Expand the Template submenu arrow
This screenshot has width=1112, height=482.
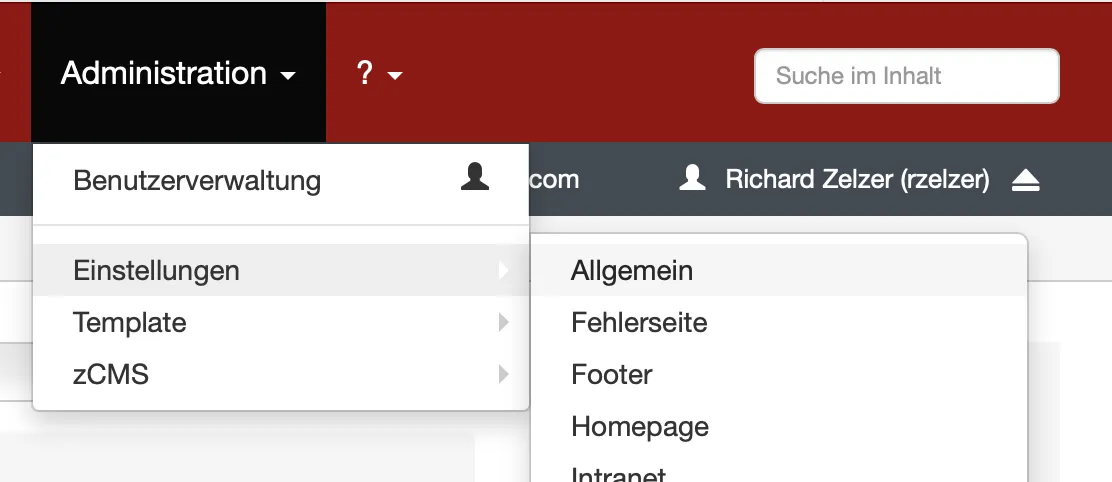click(x=504, y=323)
